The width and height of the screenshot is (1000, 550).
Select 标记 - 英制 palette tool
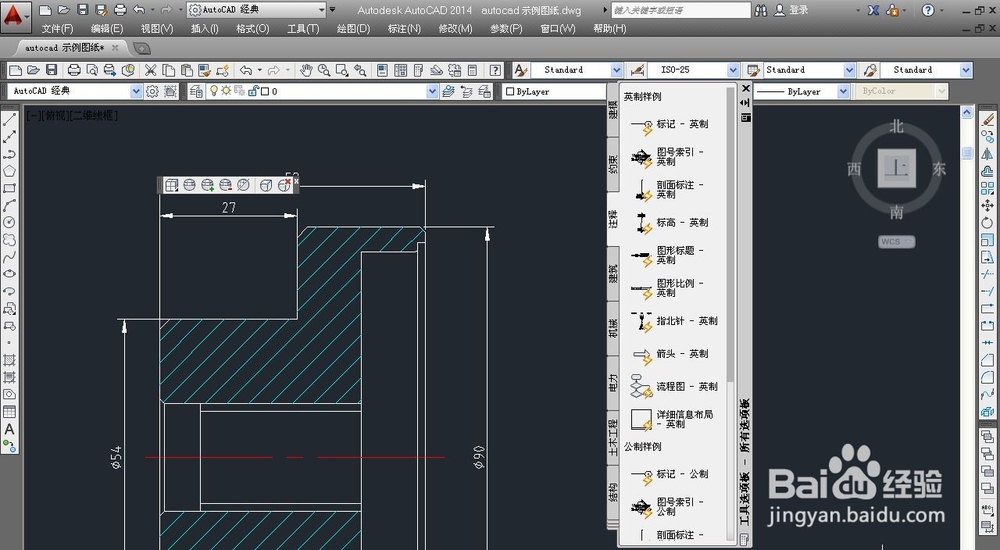tap(670, 124)
